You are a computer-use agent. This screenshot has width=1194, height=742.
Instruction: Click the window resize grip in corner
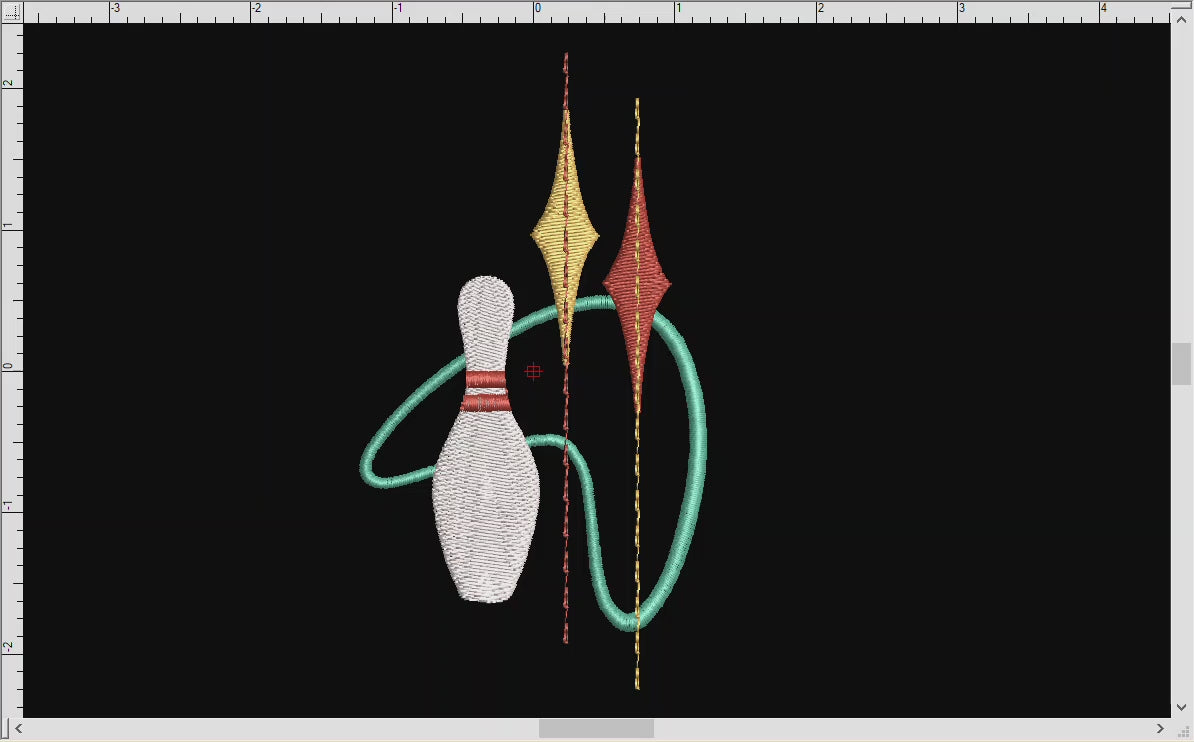(x=1183, y=731)
